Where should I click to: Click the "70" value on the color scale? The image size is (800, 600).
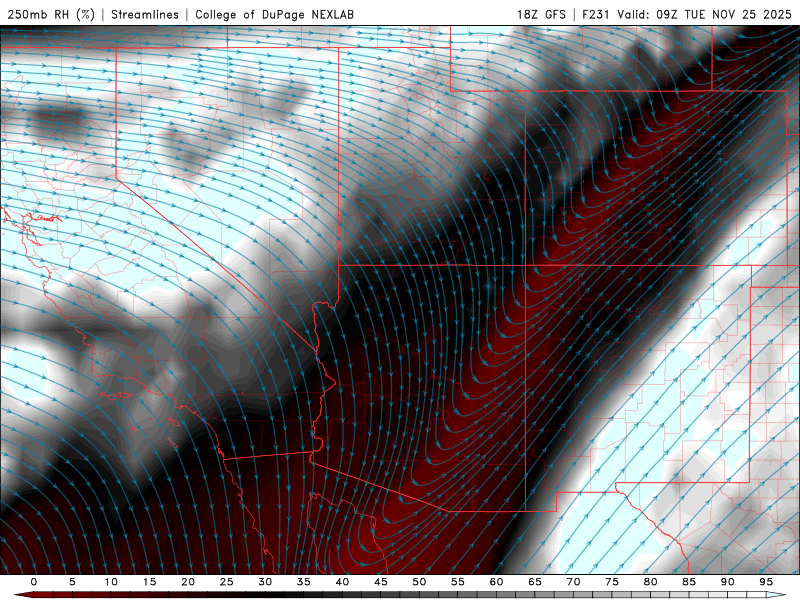[x=573, y=582]
